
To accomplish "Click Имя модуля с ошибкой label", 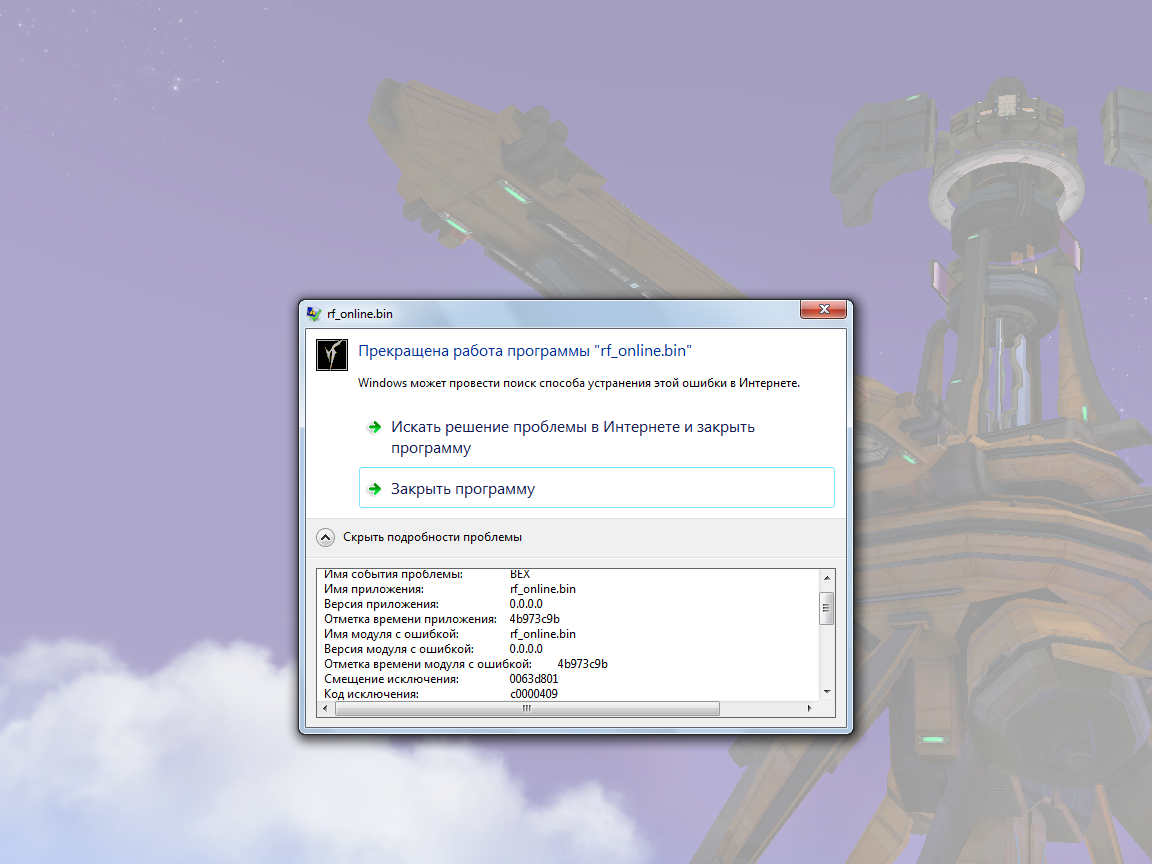I will pyautogui.click(x=392, y=634).
